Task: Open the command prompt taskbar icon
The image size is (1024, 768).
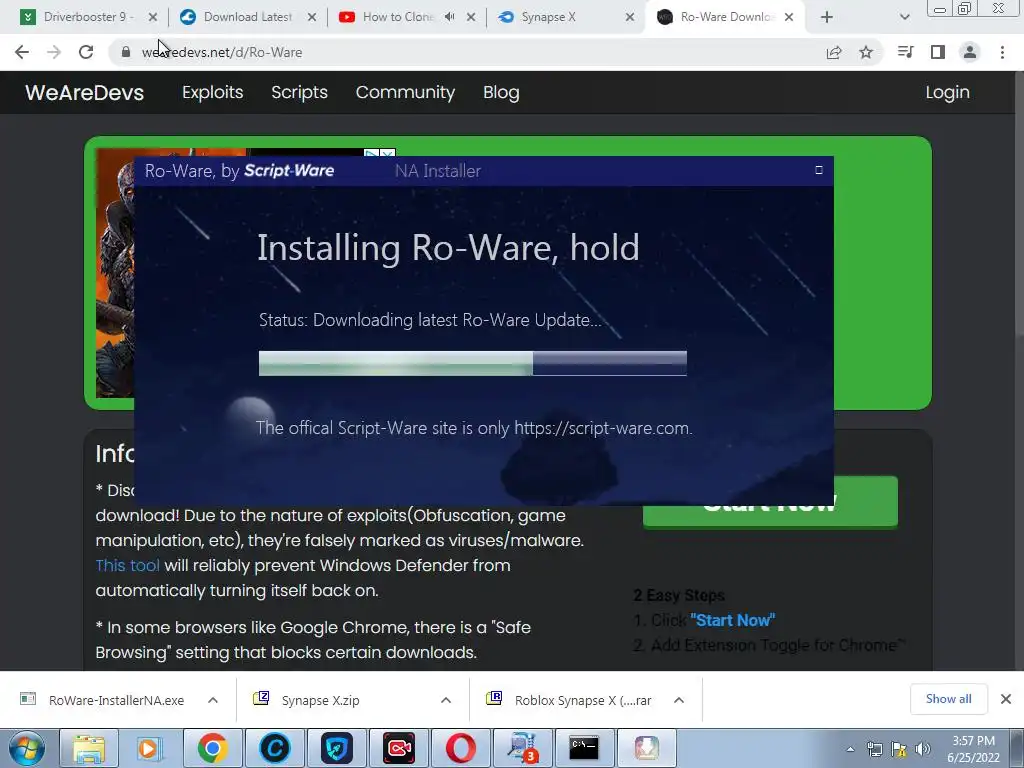Action: click(584, 748)
